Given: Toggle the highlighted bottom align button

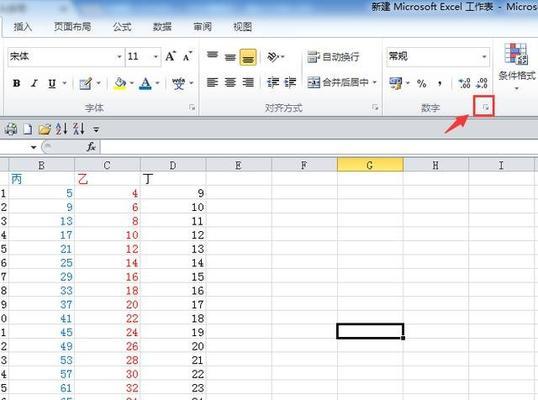Looking at the screenshot, I should pyautogui.click(x=248, y=57).
